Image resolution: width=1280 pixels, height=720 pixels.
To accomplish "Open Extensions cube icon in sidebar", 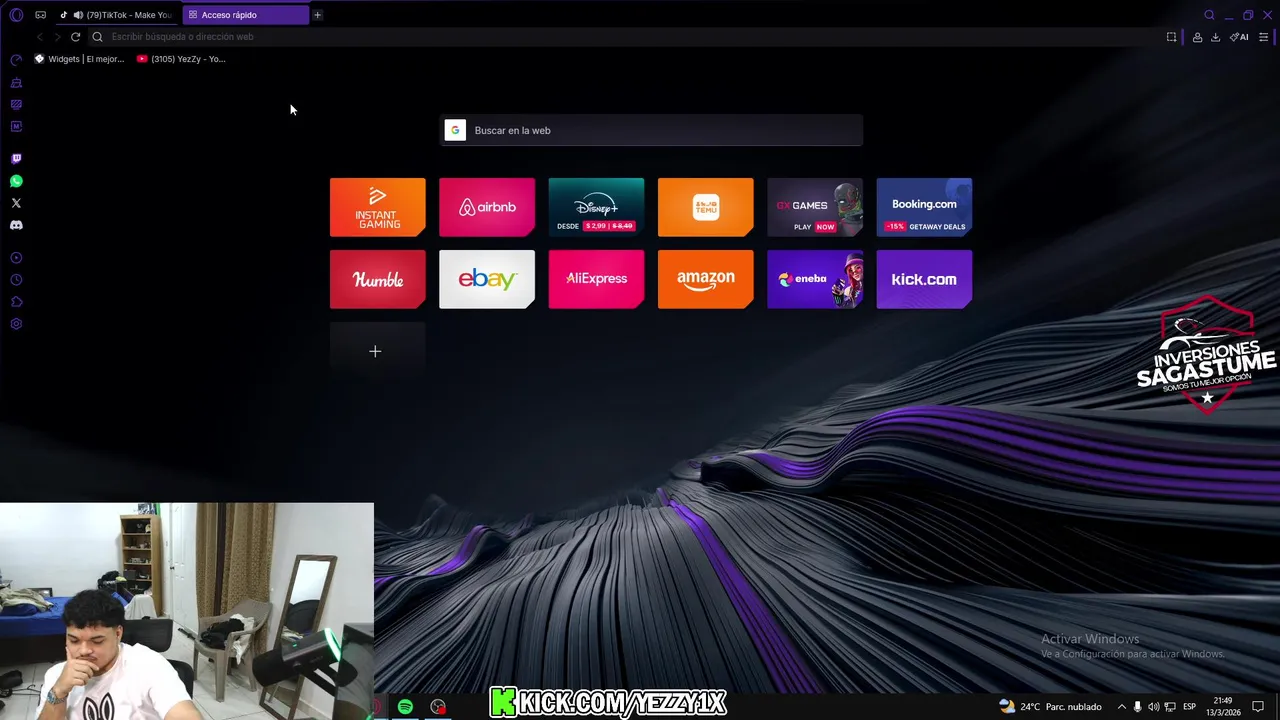I will pos(16,302).
